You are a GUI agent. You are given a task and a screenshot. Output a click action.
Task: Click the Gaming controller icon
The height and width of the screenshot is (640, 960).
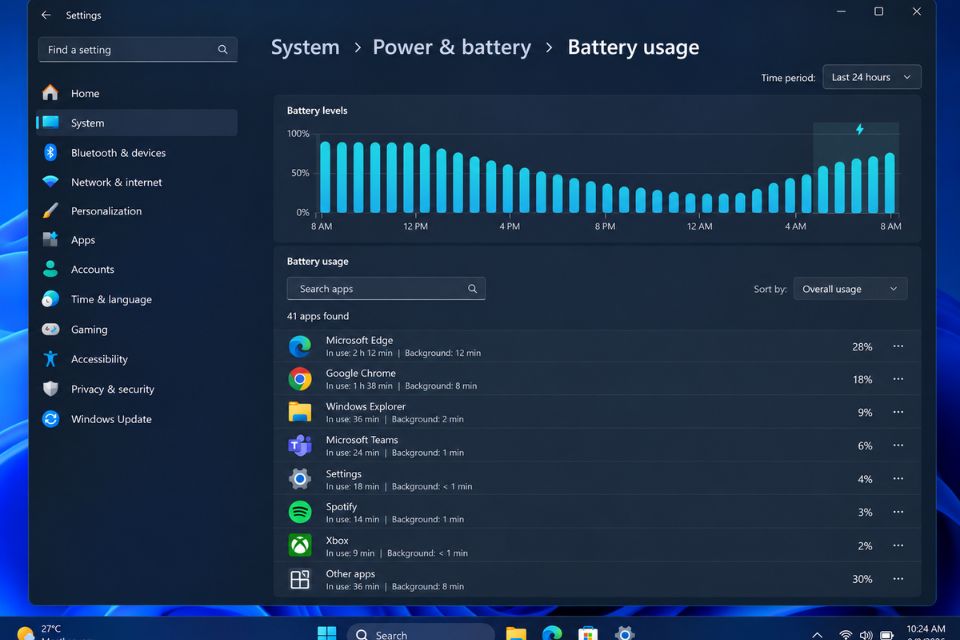coord(50,329)
